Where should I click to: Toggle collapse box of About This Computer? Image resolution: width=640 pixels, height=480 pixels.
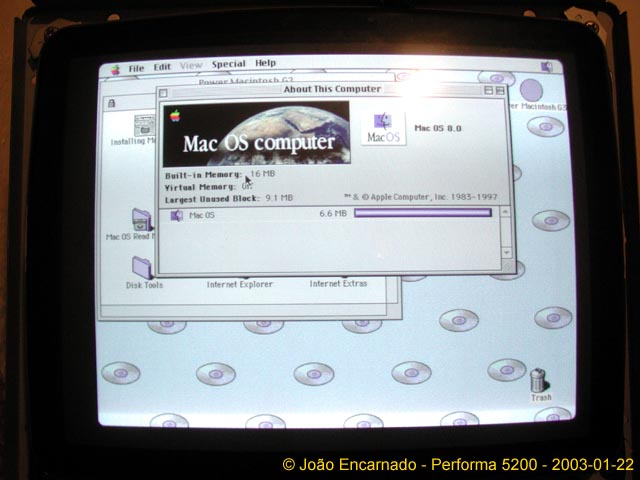coord(500,90)
